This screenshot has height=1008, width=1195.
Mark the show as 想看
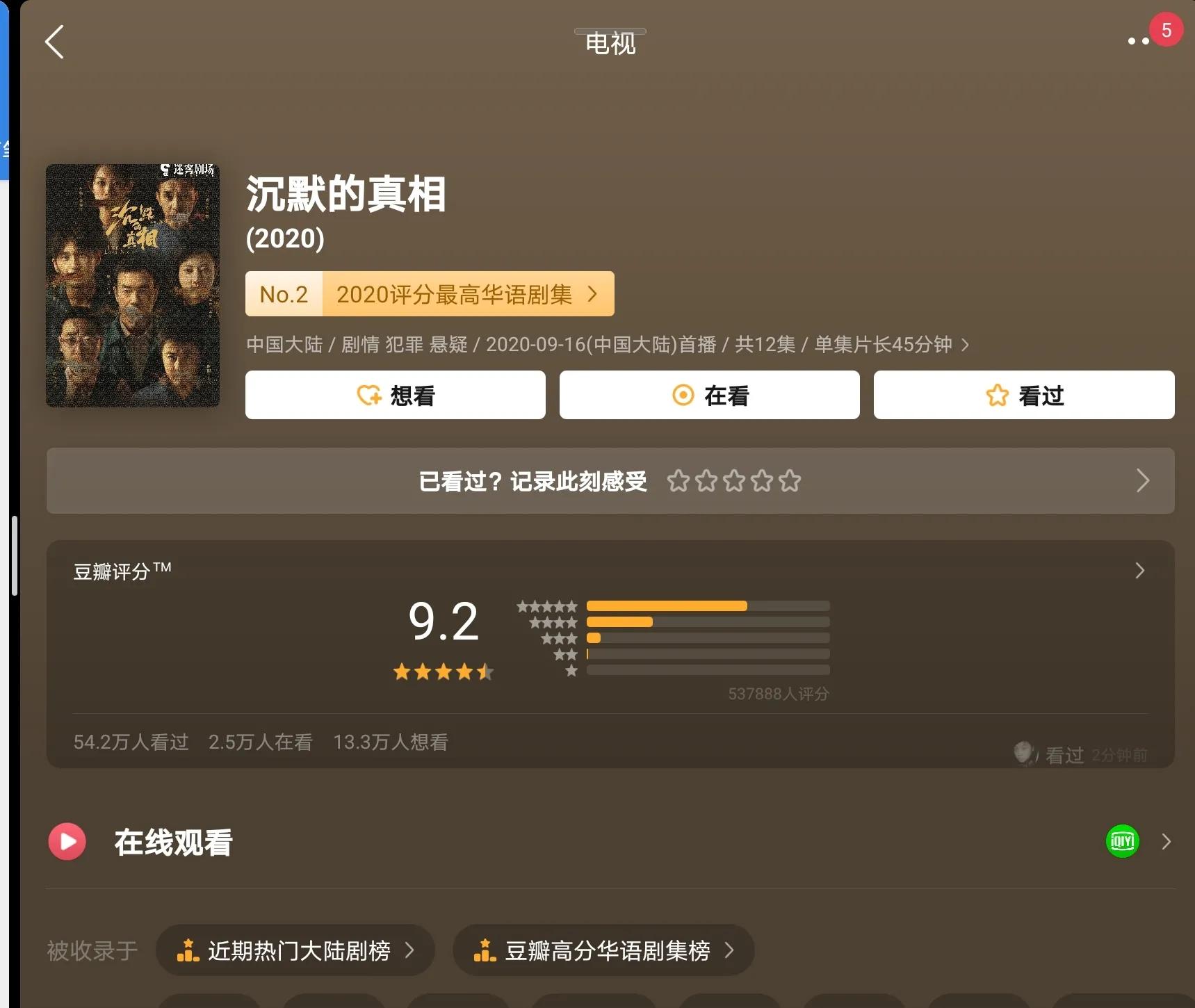coord(395,395)
